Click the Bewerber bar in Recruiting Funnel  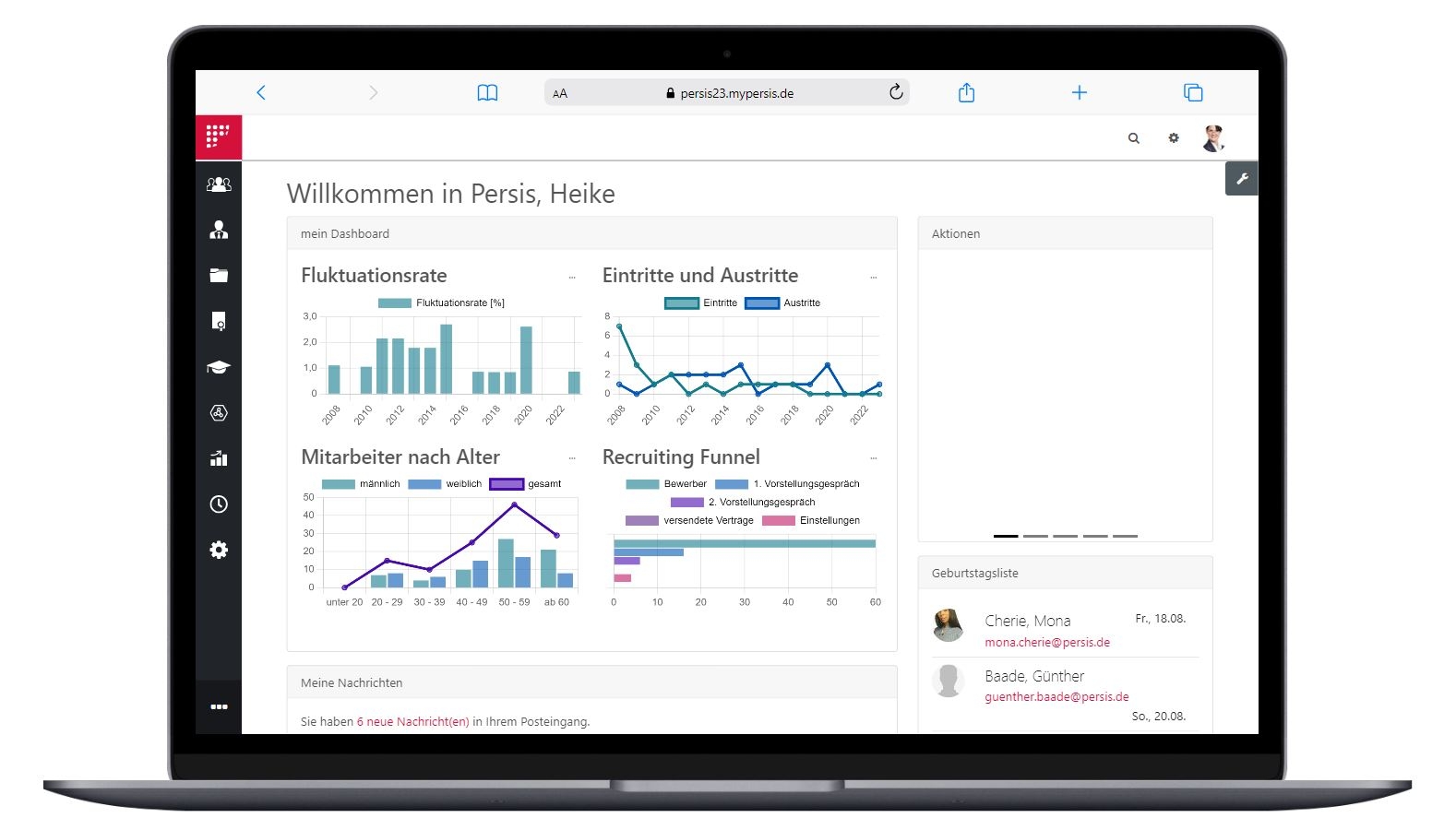coord(745,543)
